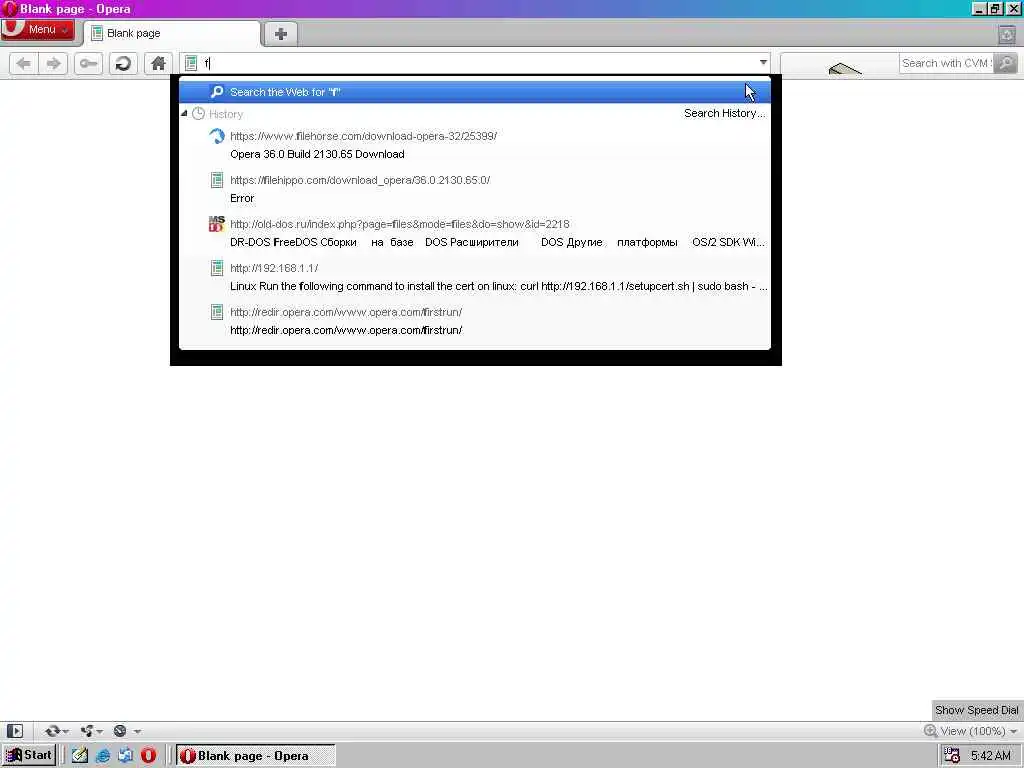Open the filehippo.com download_opera suggestion
The width and height of the screenshot is (1024, 768).
(475, 189)
